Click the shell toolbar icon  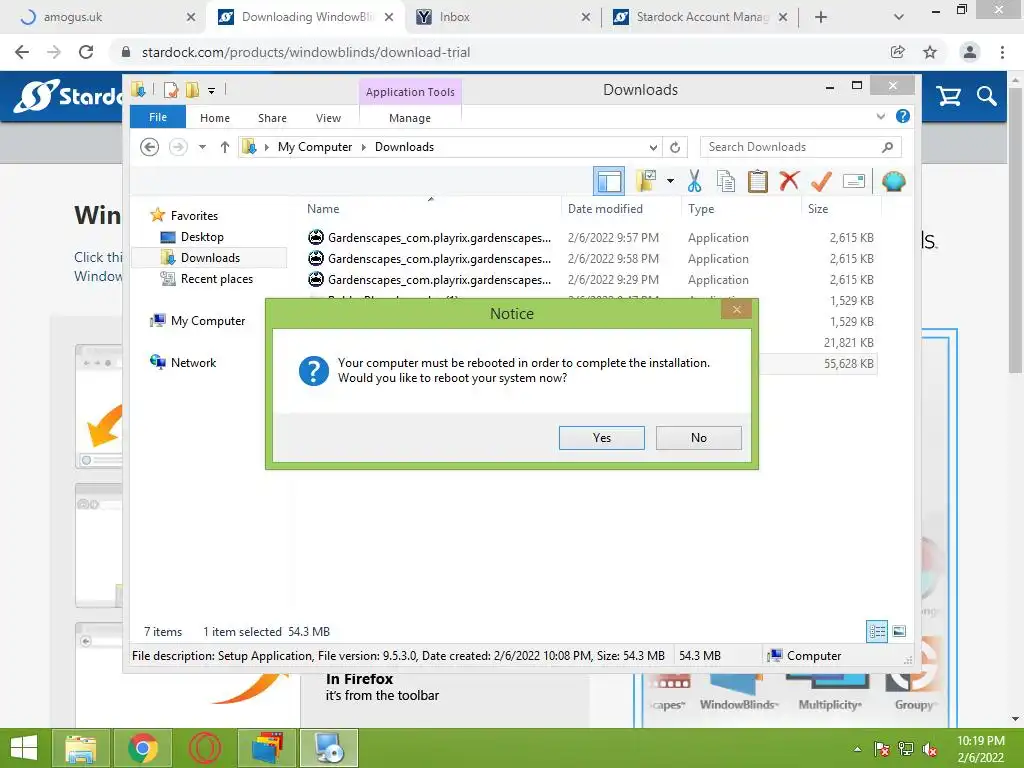click(893, 181)
